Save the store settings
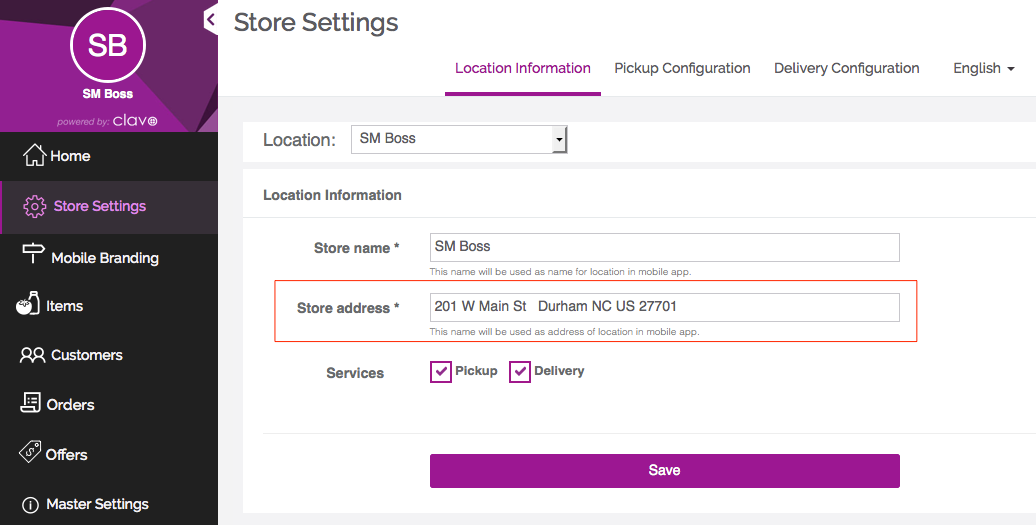 pyautogui.click(x=664, y=471)
